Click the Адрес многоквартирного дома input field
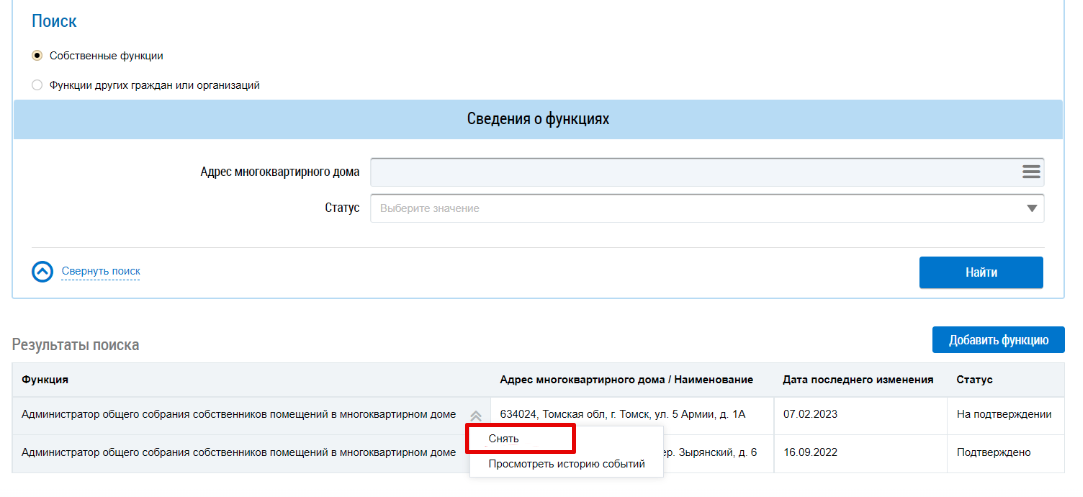Viewport: 1083px width, 497px height. 690,172
